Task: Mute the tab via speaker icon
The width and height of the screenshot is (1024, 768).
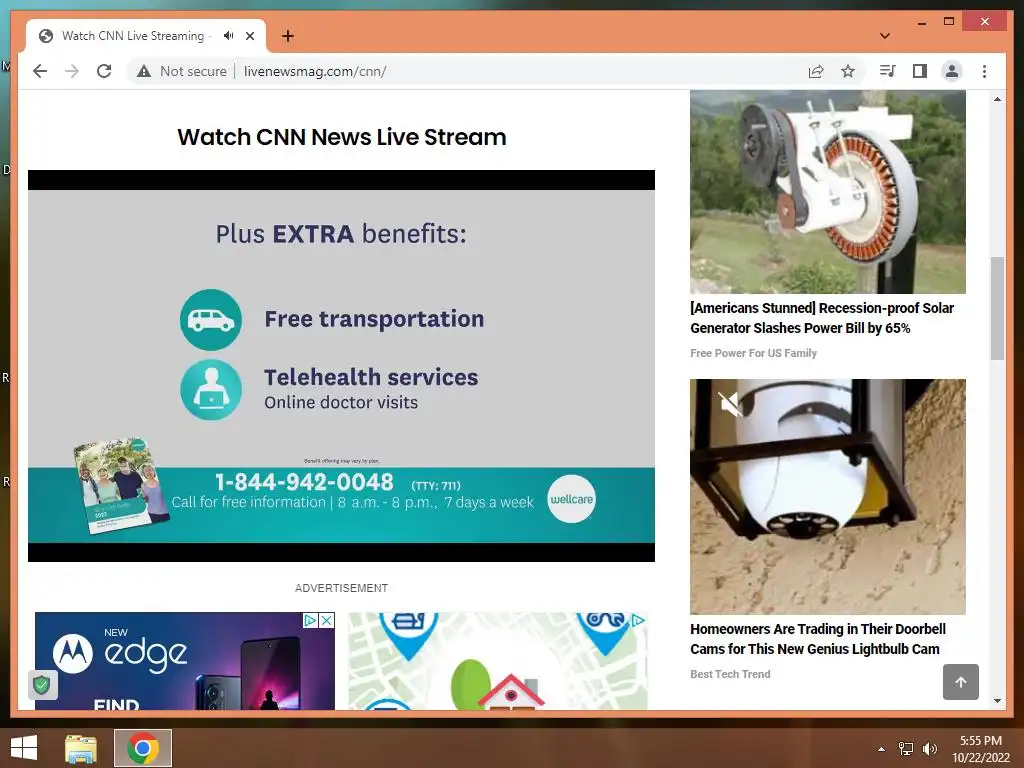Action: 228,36
